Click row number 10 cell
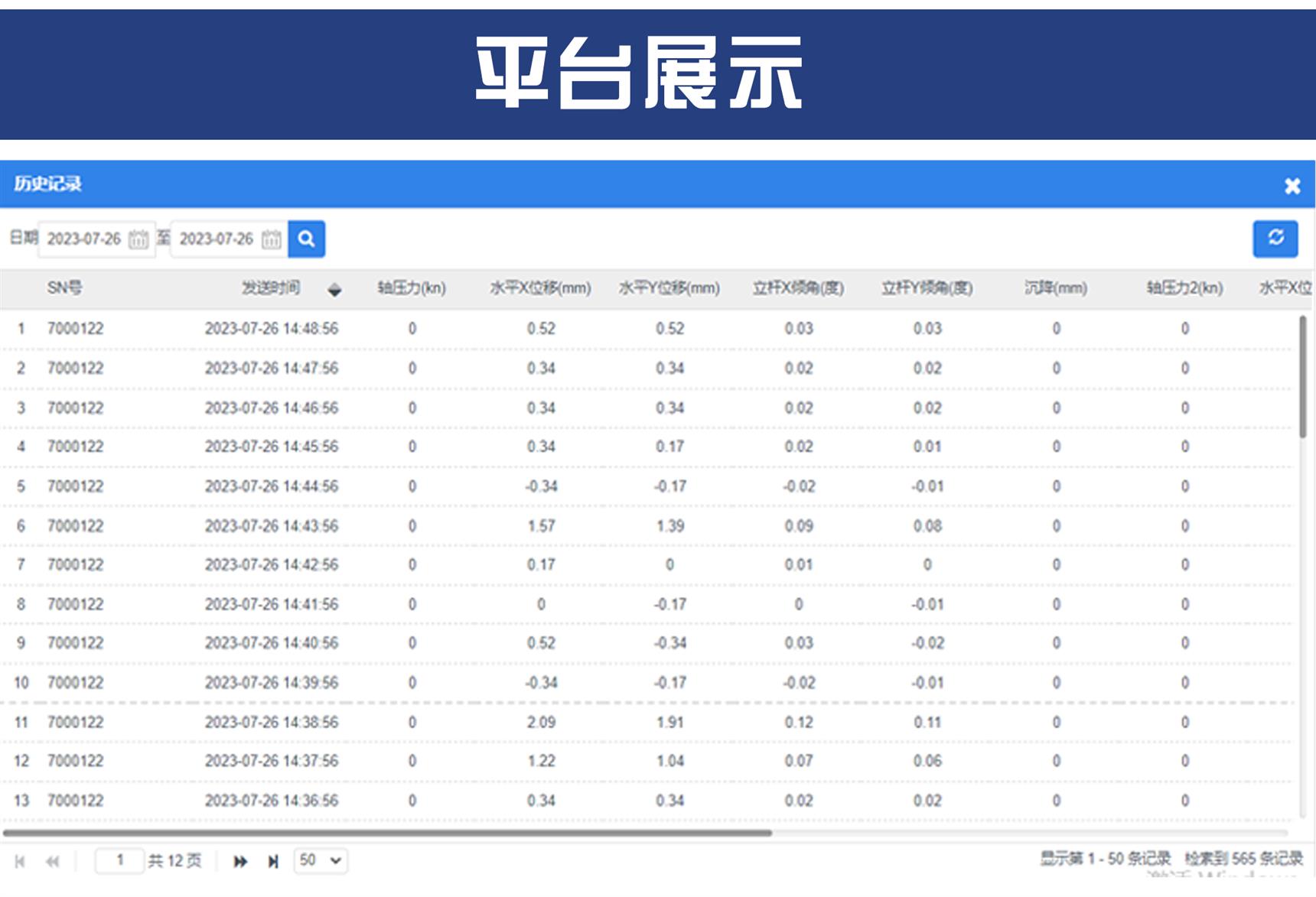This screenshot has width=1316, height=897. [x=21, y=683]
